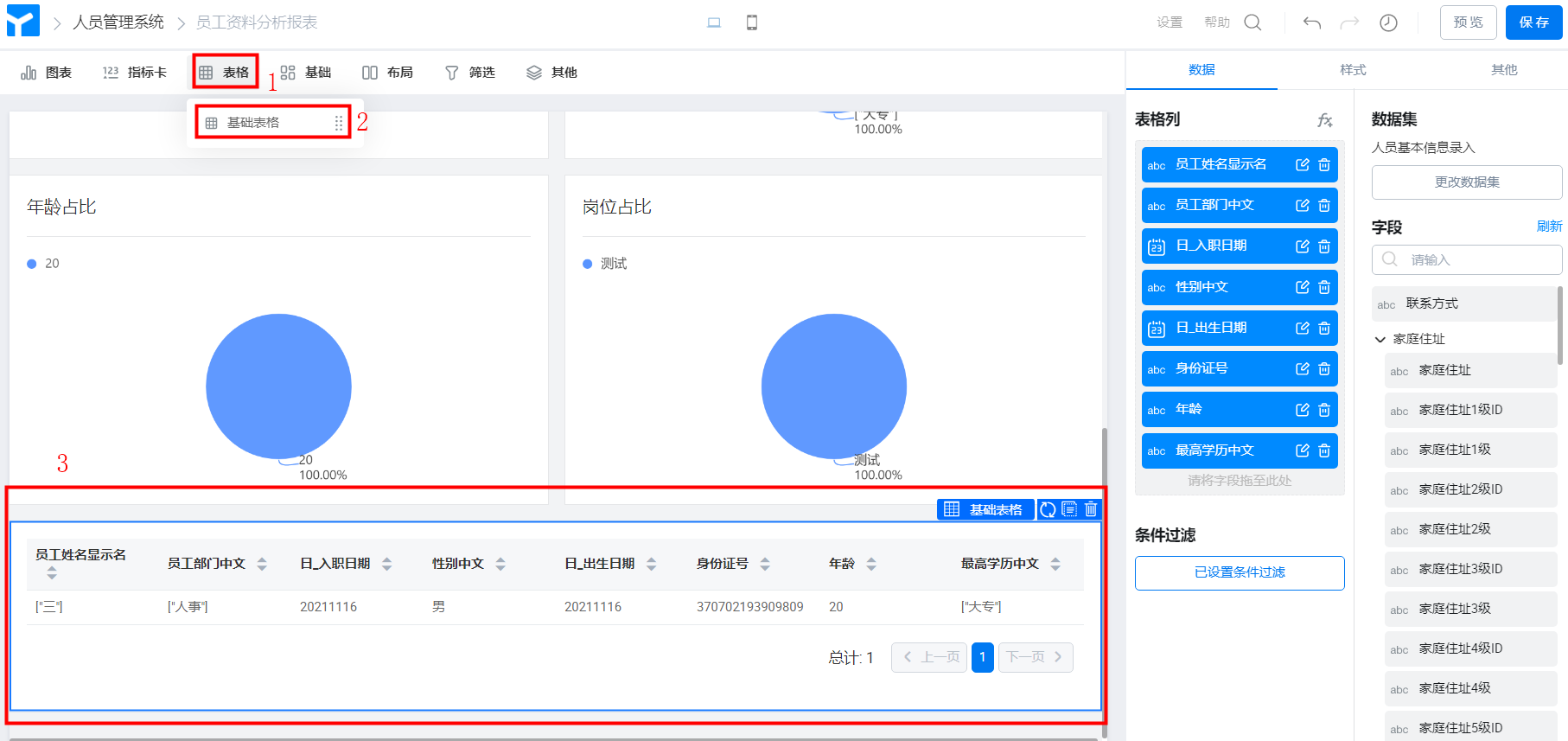Delete the 基础表格 widget
Screen dimensions: 1568x741
1091,509
